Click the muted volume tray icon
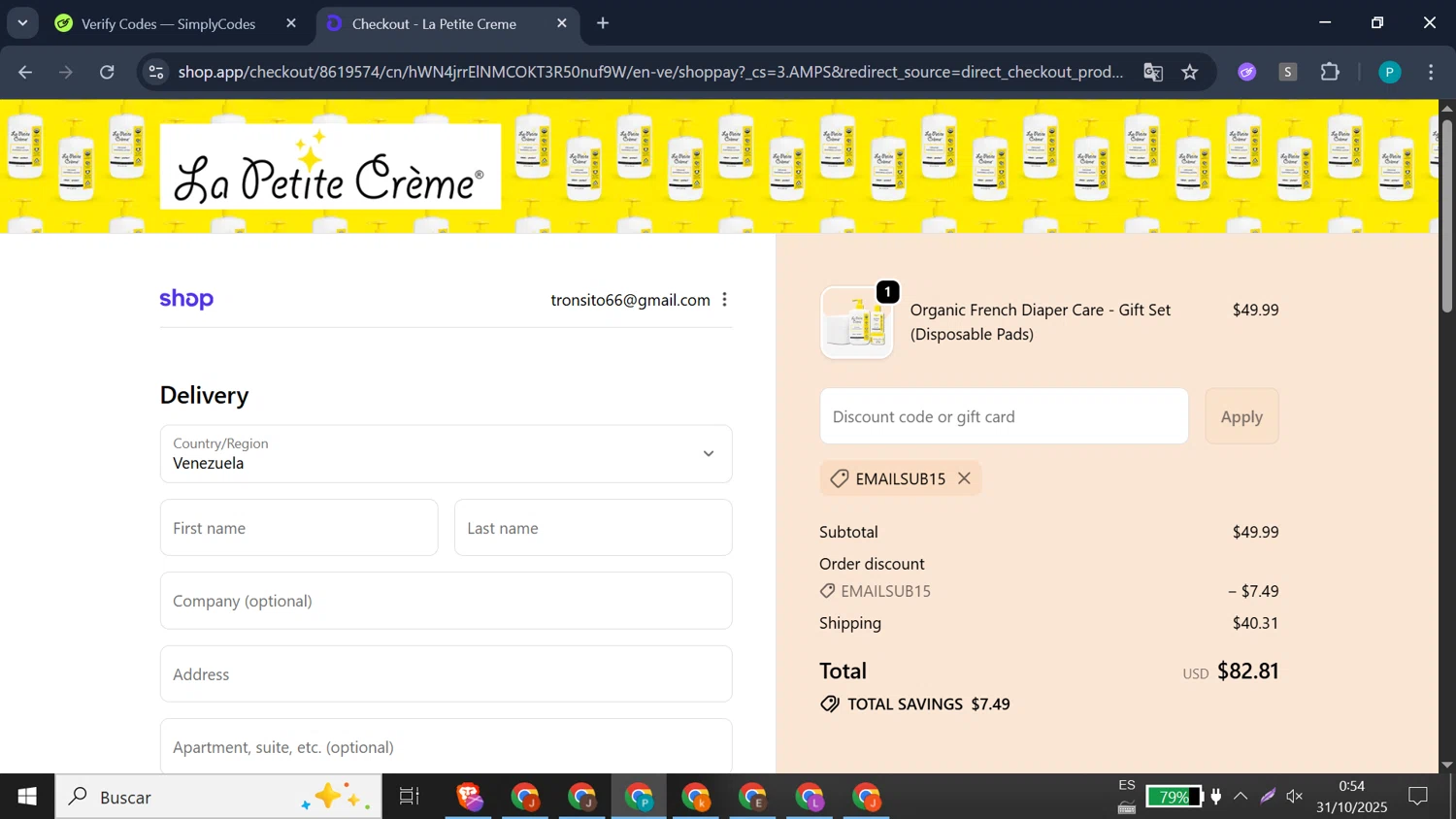The image size is (1456, 819). coord(1295,797)
